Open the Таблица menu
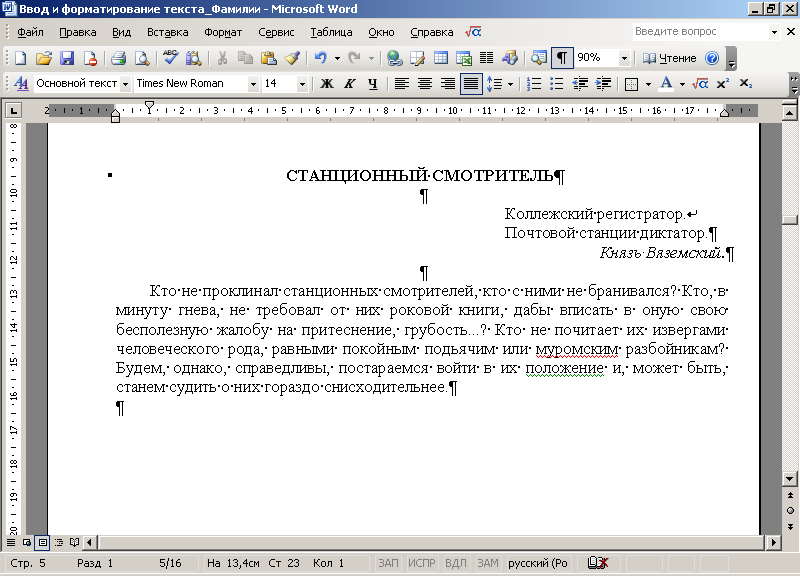 pos(331,32)
